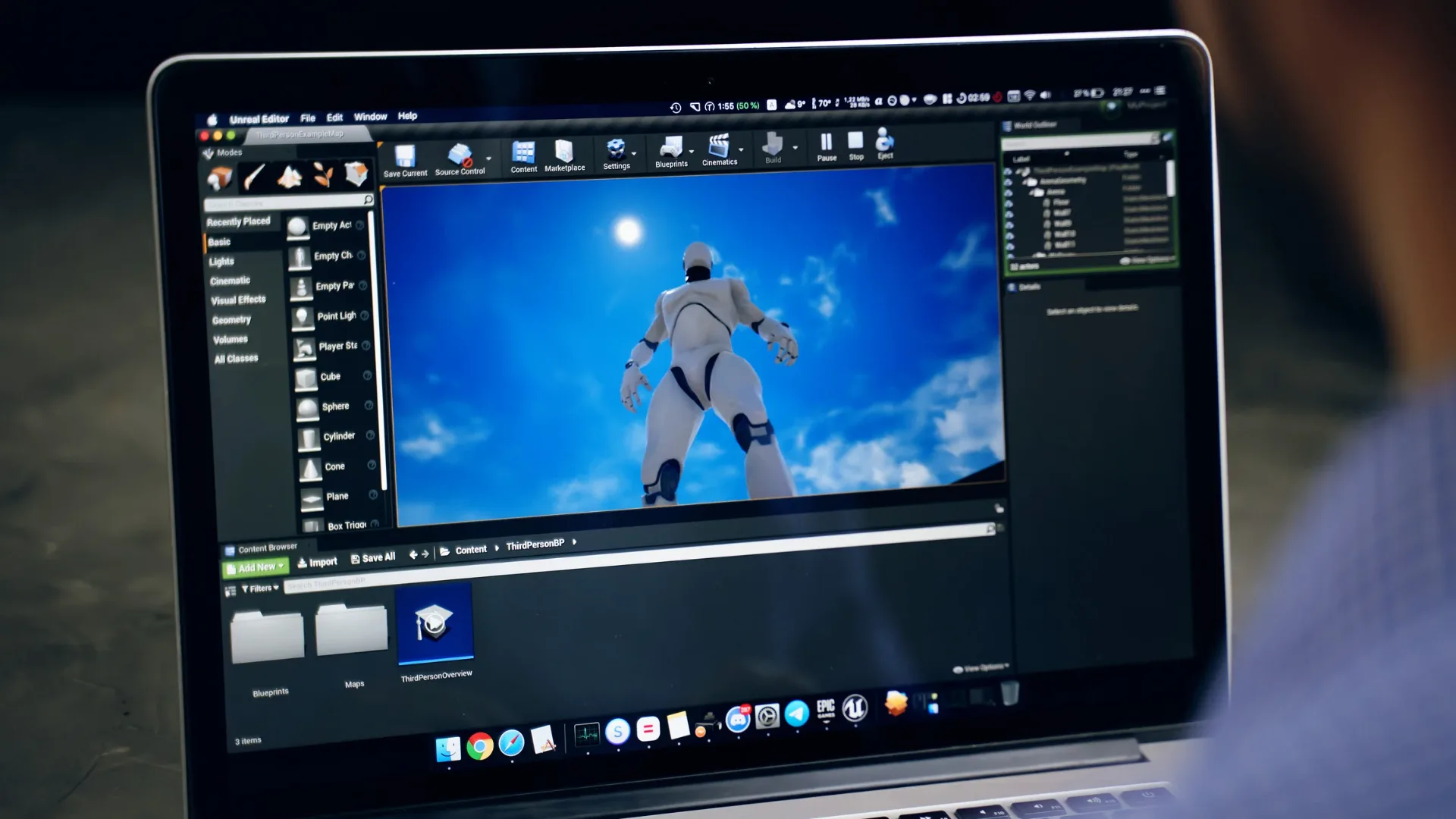This screenshot has width=1456, height=819.
Task: Click the Modes panel search field
Action: (289, 202)
